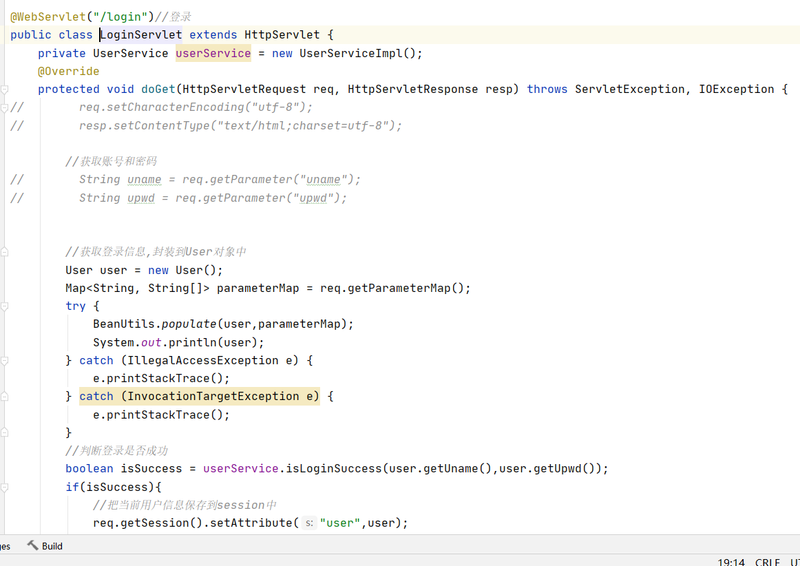Click UserServiceImpl constructor call

pos(359,53)
